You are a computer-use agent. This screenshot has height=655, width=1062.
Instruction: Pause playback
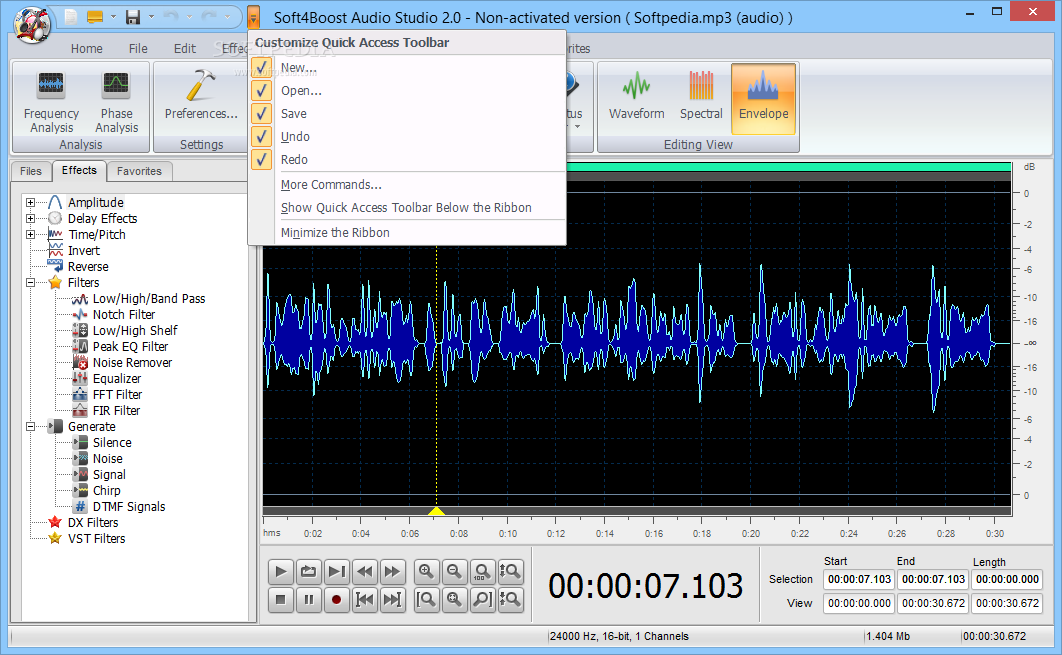click(308, 599)
